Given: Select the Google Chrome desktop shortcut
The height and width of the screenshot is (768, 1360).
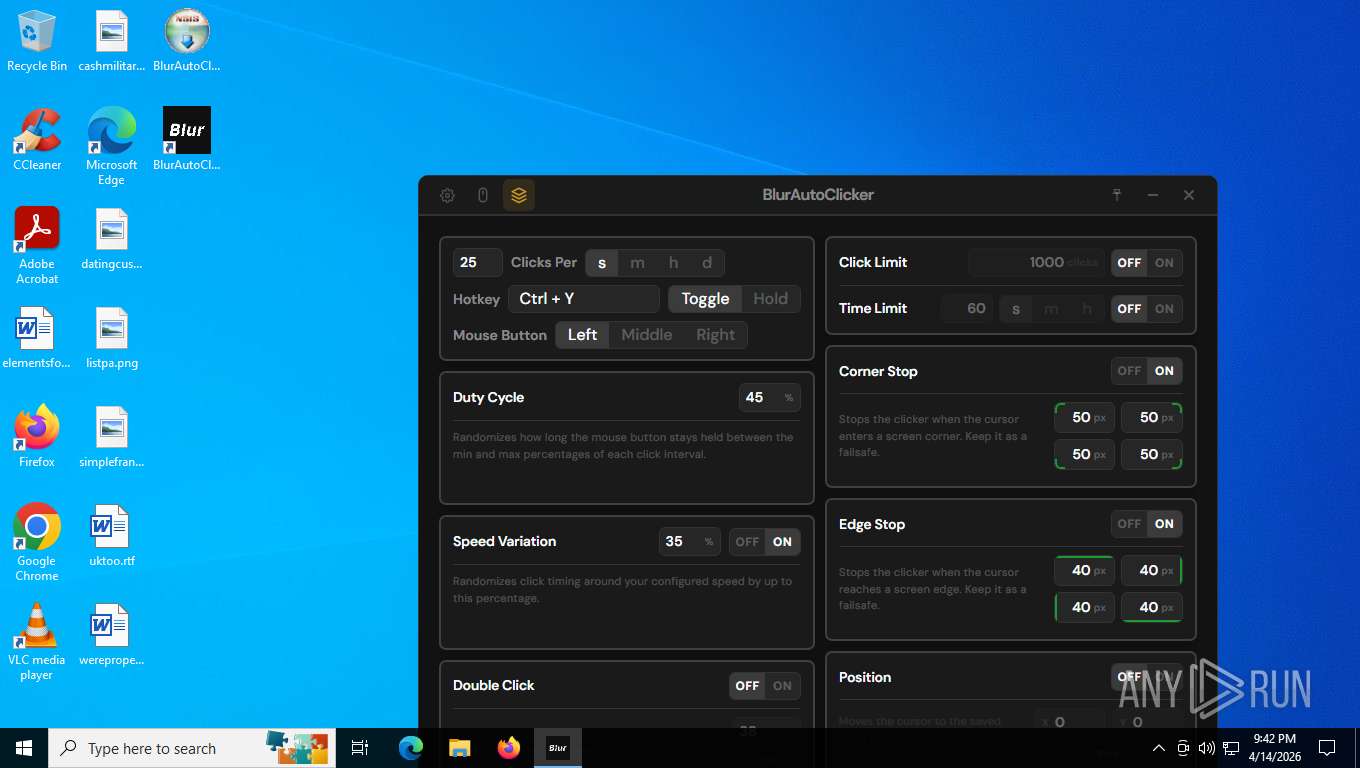Looking at the screenshot, I should (37, 542).
